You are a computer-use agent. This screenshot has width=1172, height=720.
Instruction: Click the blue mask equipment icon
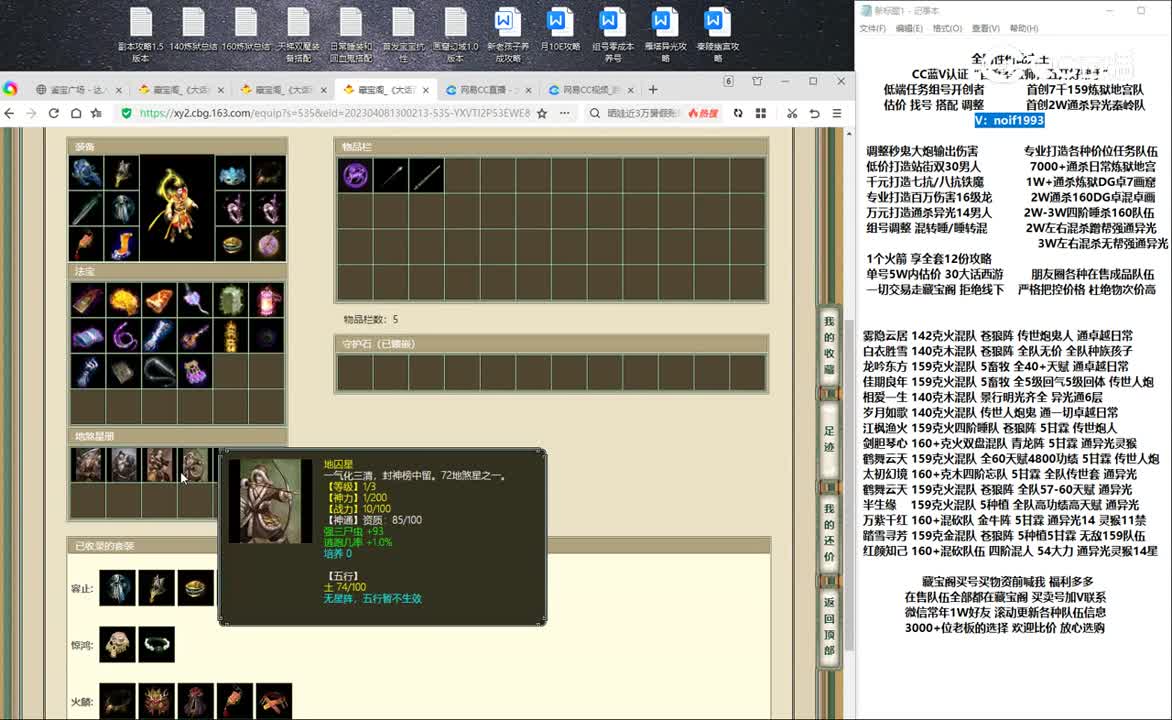point(233,175)
